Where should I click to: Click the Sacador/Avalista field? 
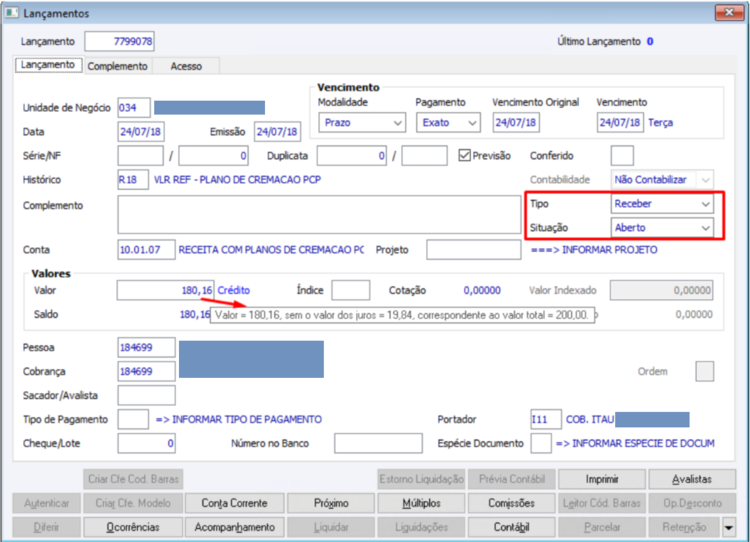146,396
